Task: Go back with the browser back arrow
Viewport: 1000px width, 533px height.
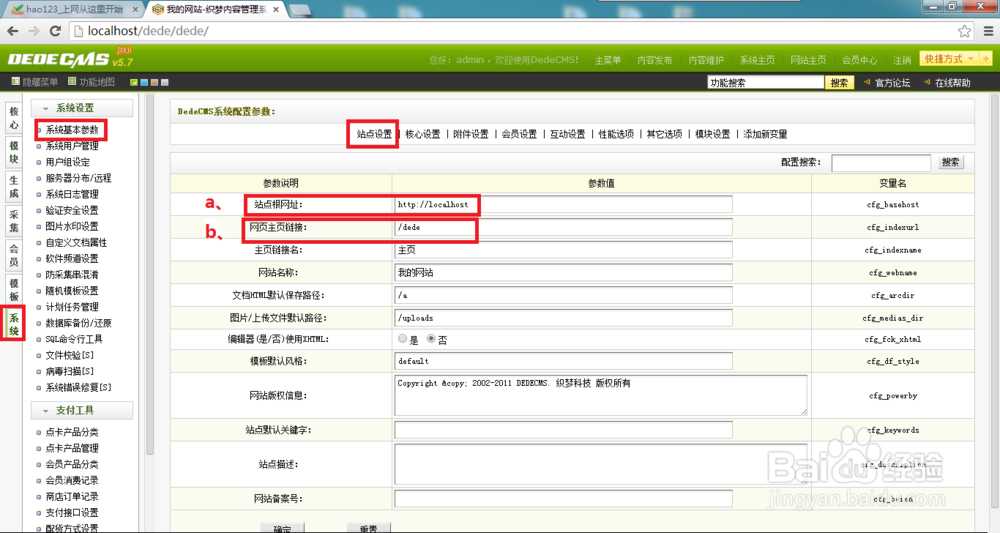Action: pos(13,31)
